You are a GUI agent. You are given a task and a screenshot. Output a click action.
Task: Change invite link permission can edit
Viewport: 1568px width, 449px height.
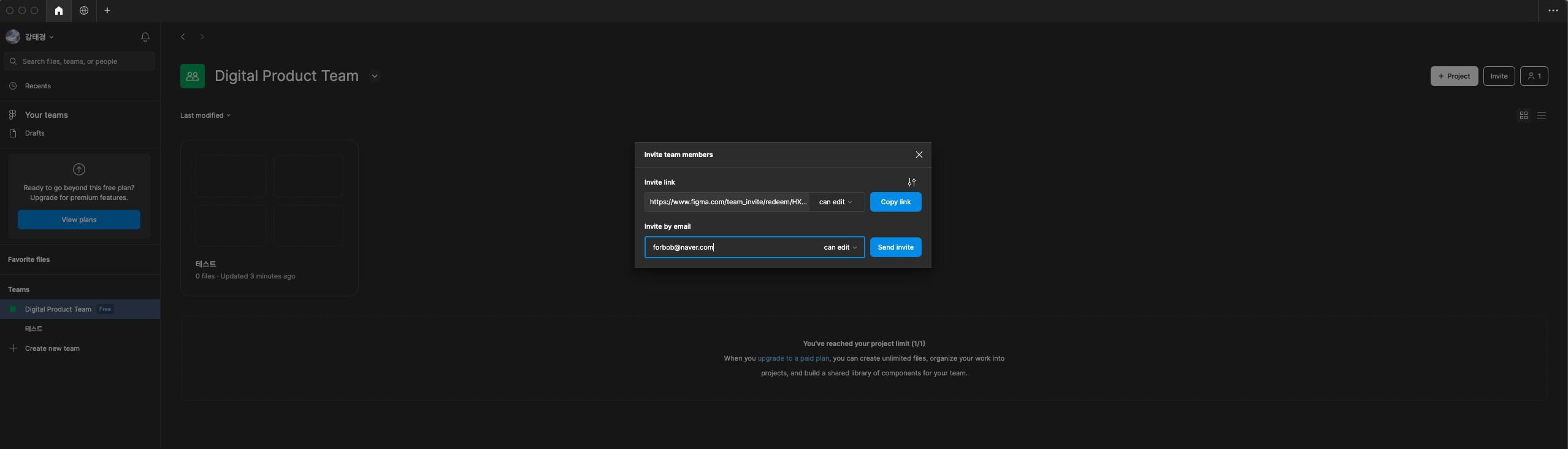tap(836, 202)
